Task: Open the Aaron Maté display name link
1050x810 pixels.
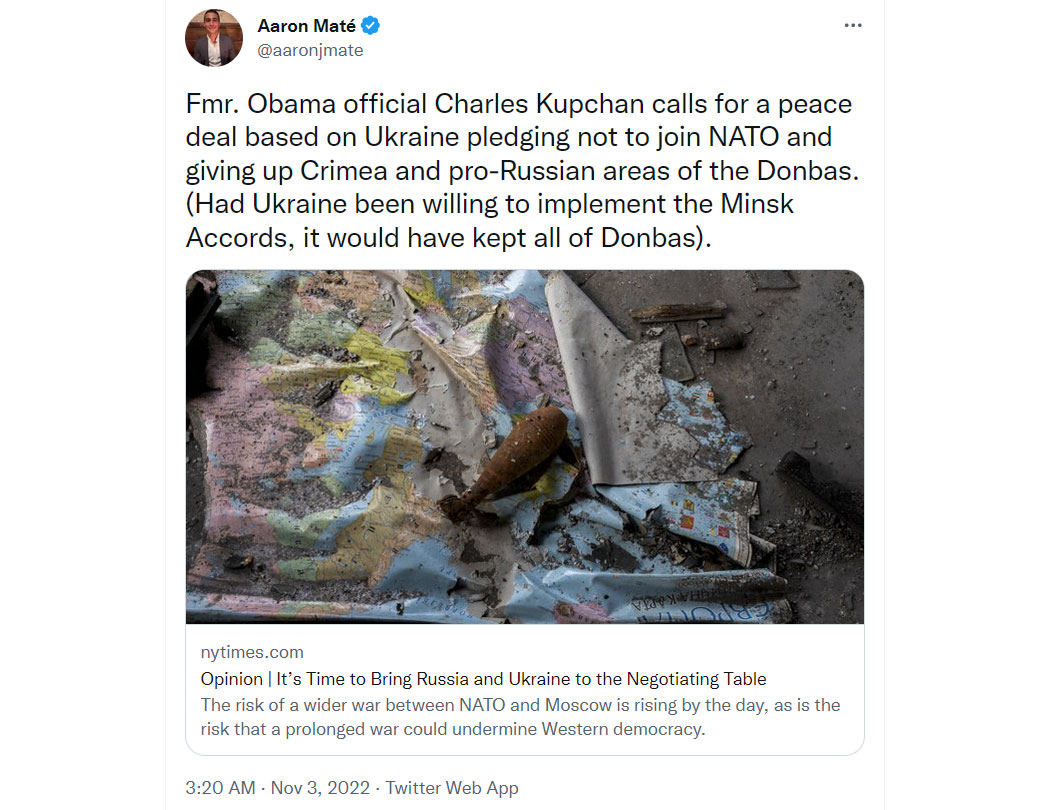Action: coord(307,25)
